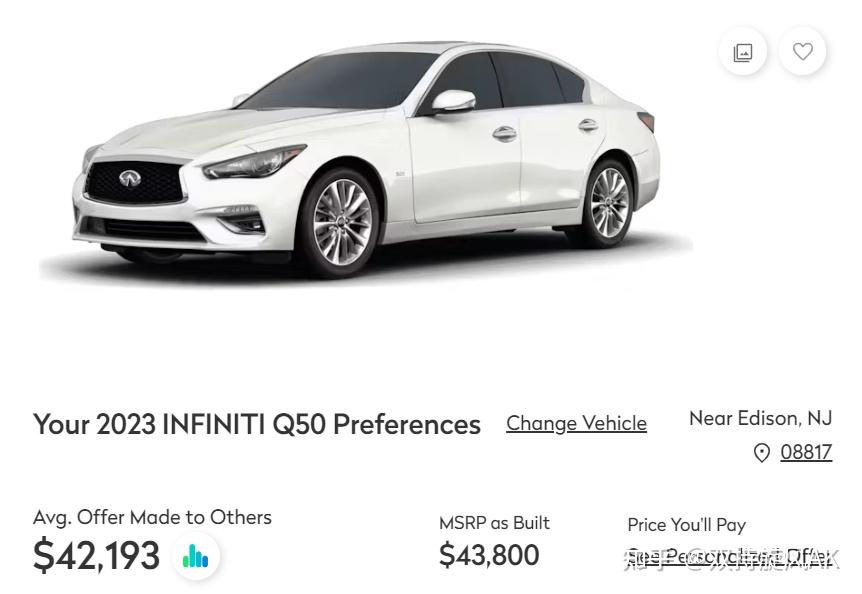Click the car's front wheel
This screenshot has height=594, width=862.
(x=341, y=221)
